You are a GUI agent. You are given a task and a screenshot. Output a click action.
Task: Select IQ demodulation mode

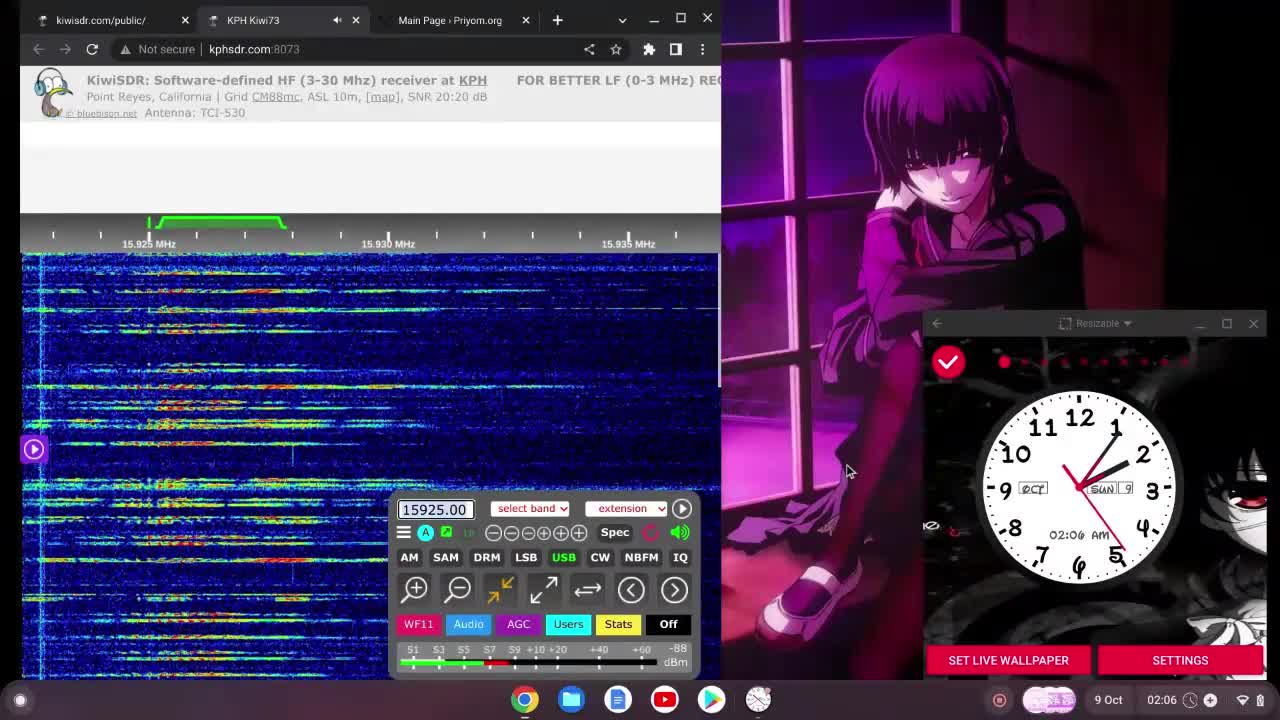(x=680, y=557)
